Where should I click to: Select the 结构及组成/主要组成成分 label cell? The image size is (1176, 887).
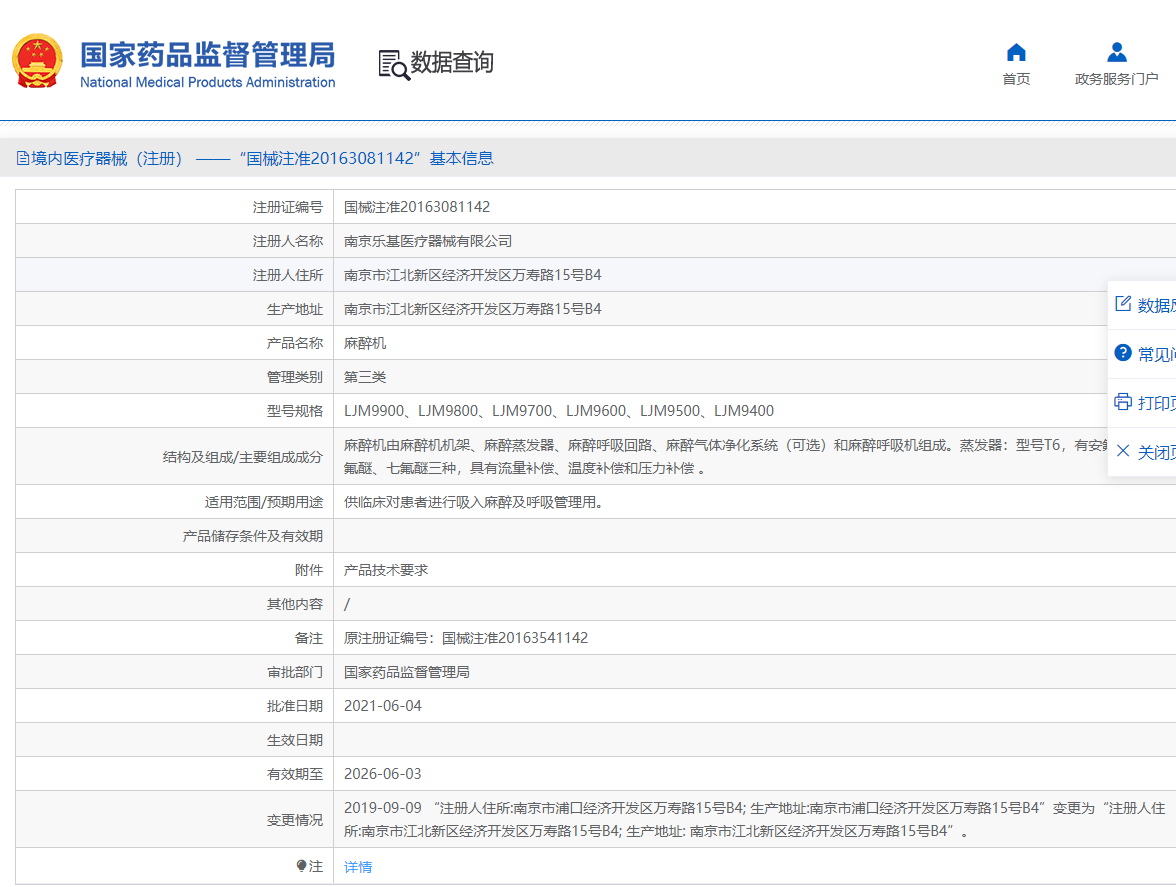click(175, 456)
